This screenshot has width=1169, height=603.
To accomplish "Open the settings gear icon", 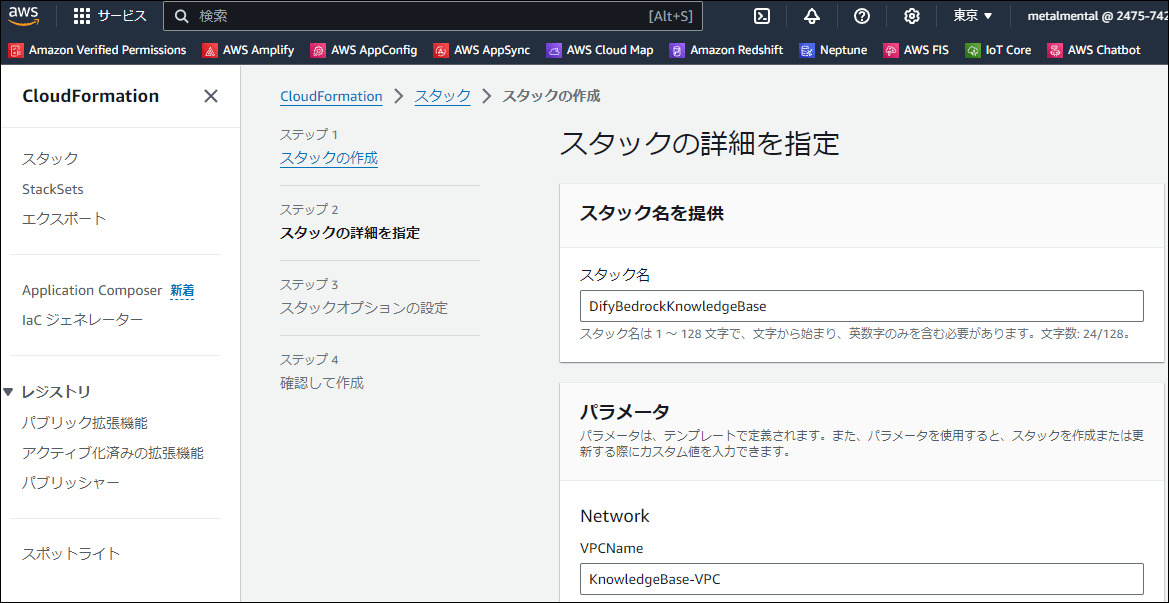I will coord(911,16).
